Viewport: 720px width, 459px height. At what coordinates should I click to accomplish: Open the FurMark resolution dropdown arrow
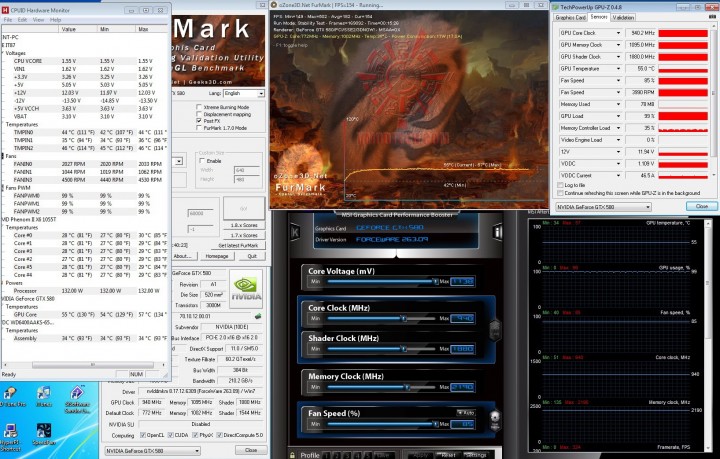(x=179, y=161)
